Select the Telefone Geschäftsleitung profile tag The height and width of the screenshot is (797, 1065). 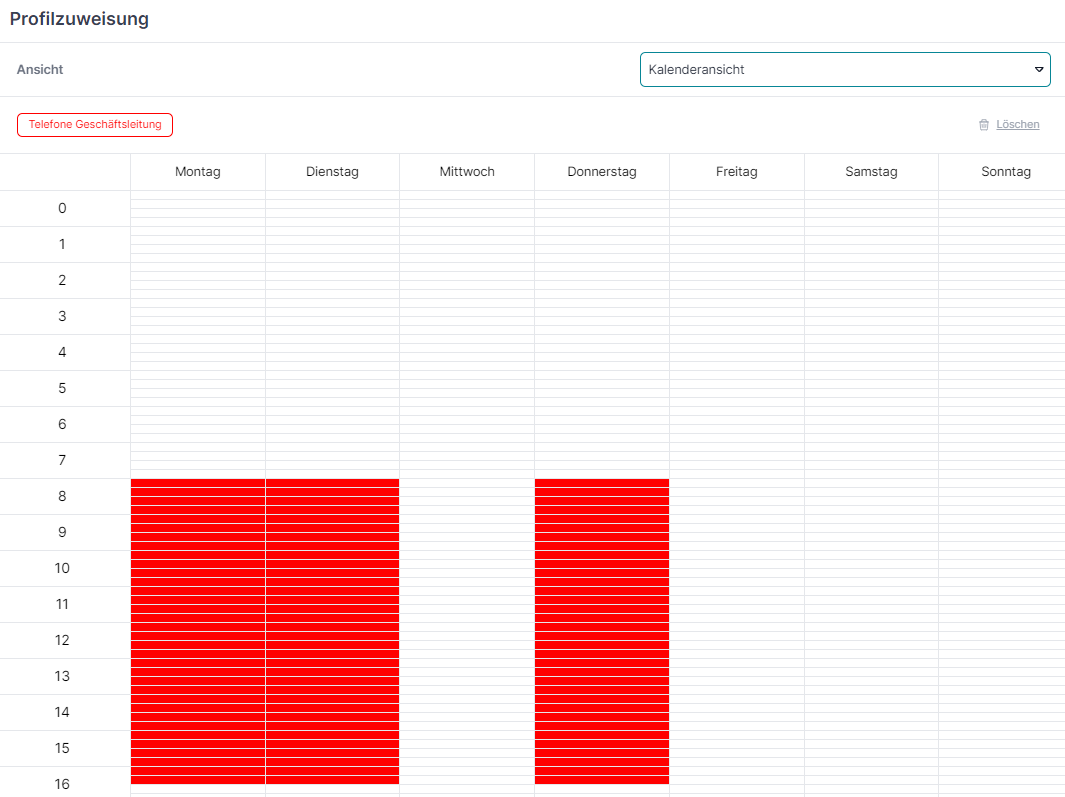[95, 125]
